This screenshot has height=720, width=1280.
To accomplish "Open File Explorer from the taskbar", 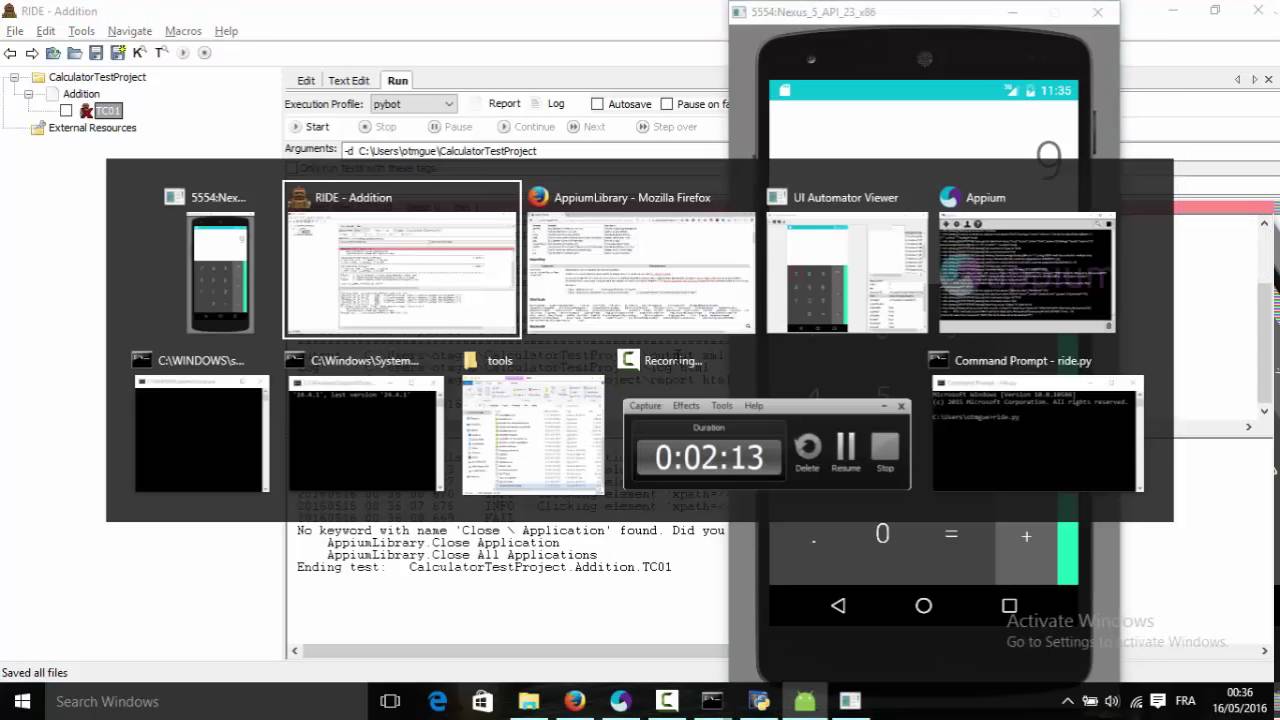I will tap(529, 701).
